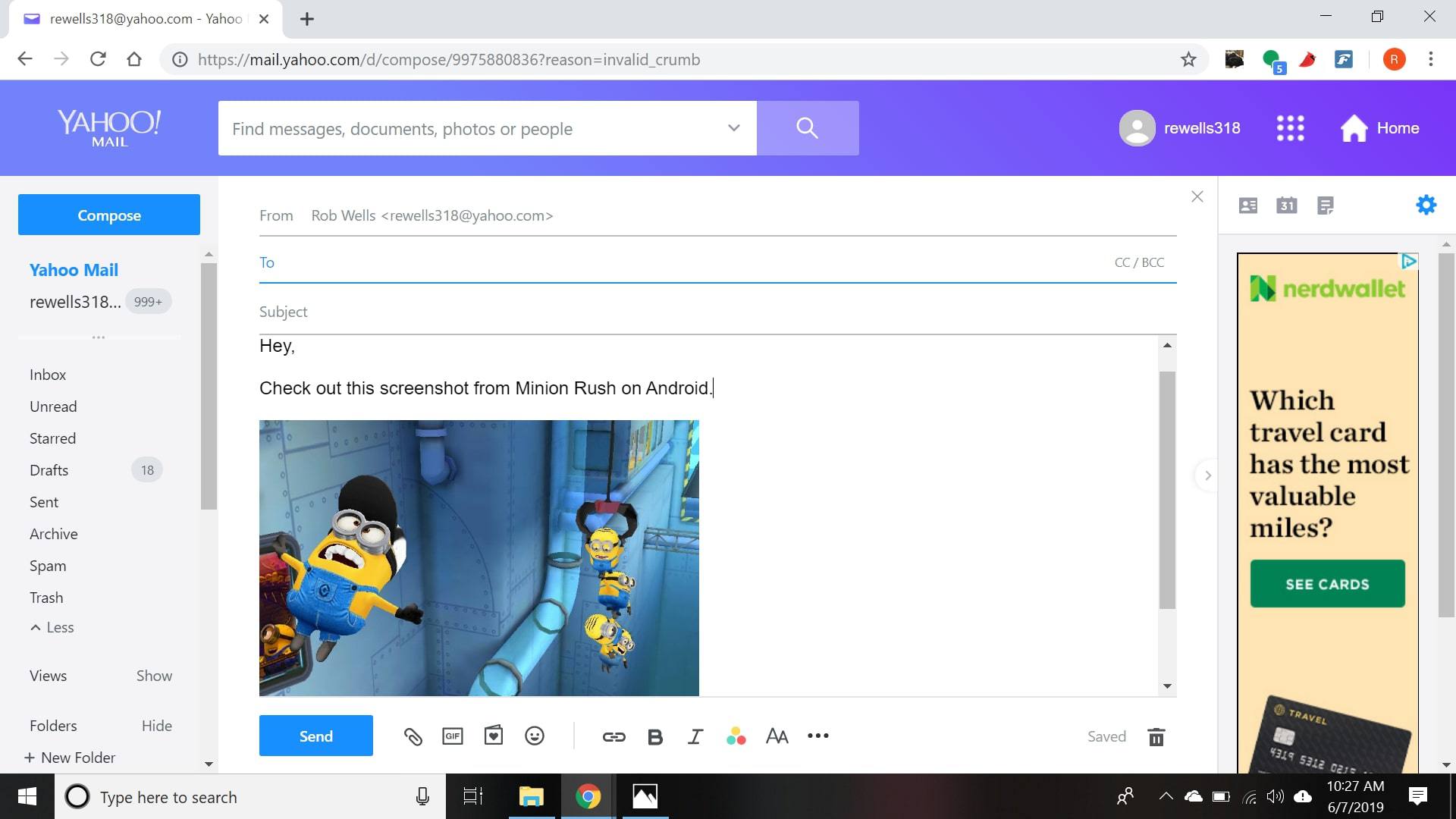Go to Yahoo Home
This screenshot has width=1456, height=819.
(1379, 128)
